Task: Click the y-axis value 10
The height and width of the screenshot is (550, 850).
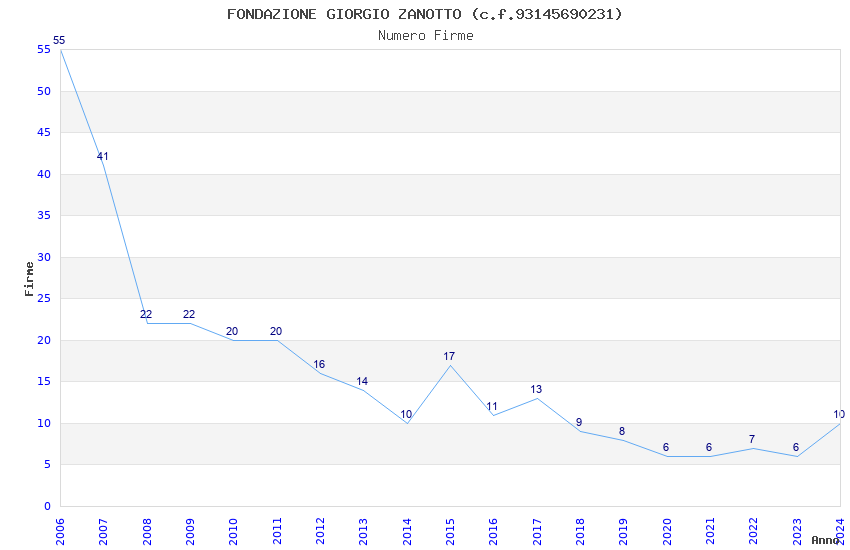Action: tap(44, 423)
